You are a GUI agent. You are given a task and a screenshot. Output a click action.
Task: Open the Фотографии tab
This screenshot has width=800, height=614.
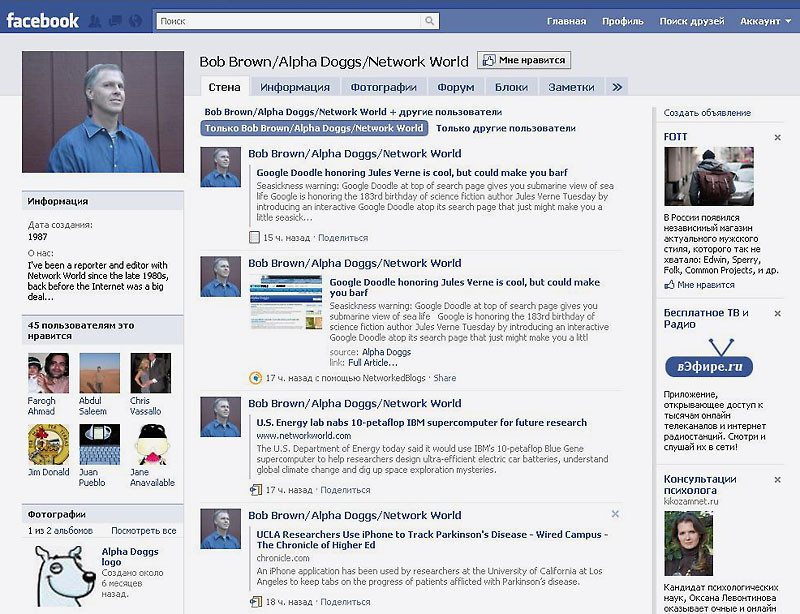click(x=384, y=87)
